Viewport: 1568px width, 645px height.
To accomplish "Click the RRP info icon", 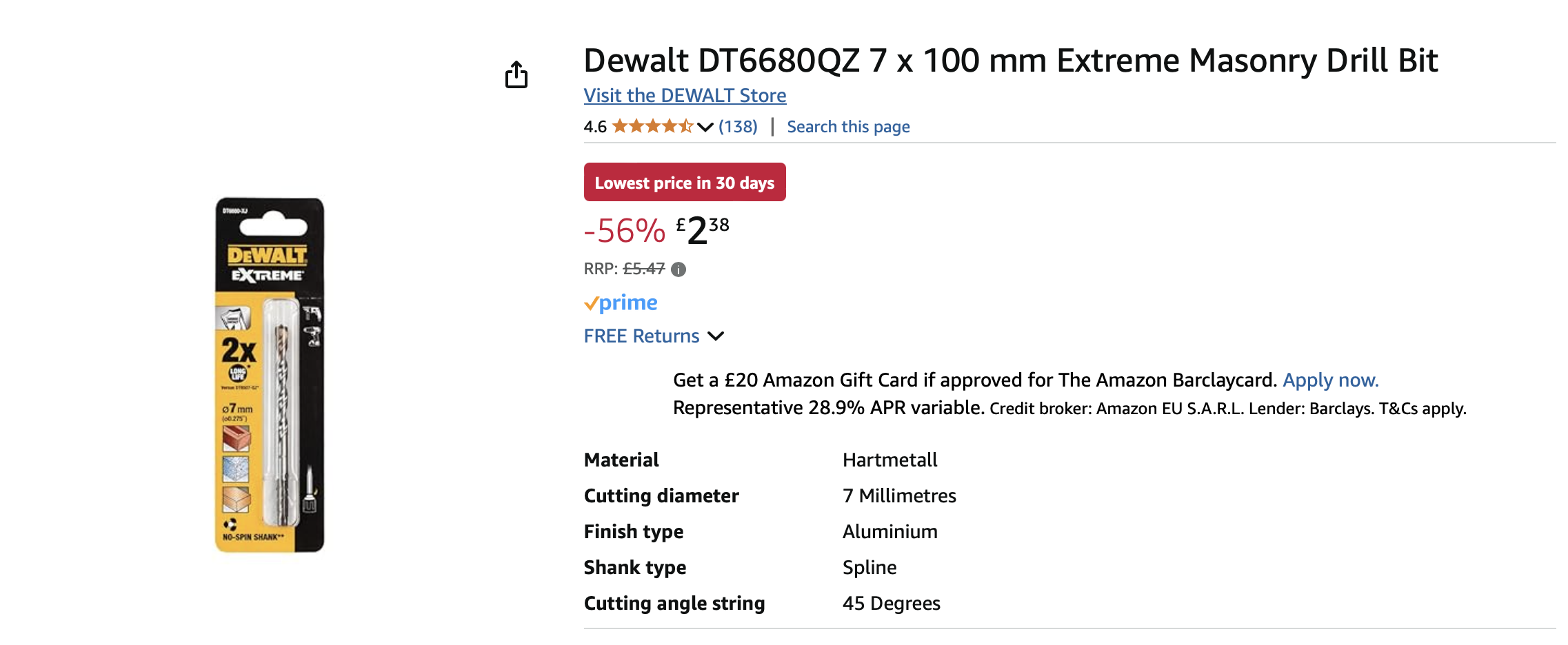I will point(679,269).
